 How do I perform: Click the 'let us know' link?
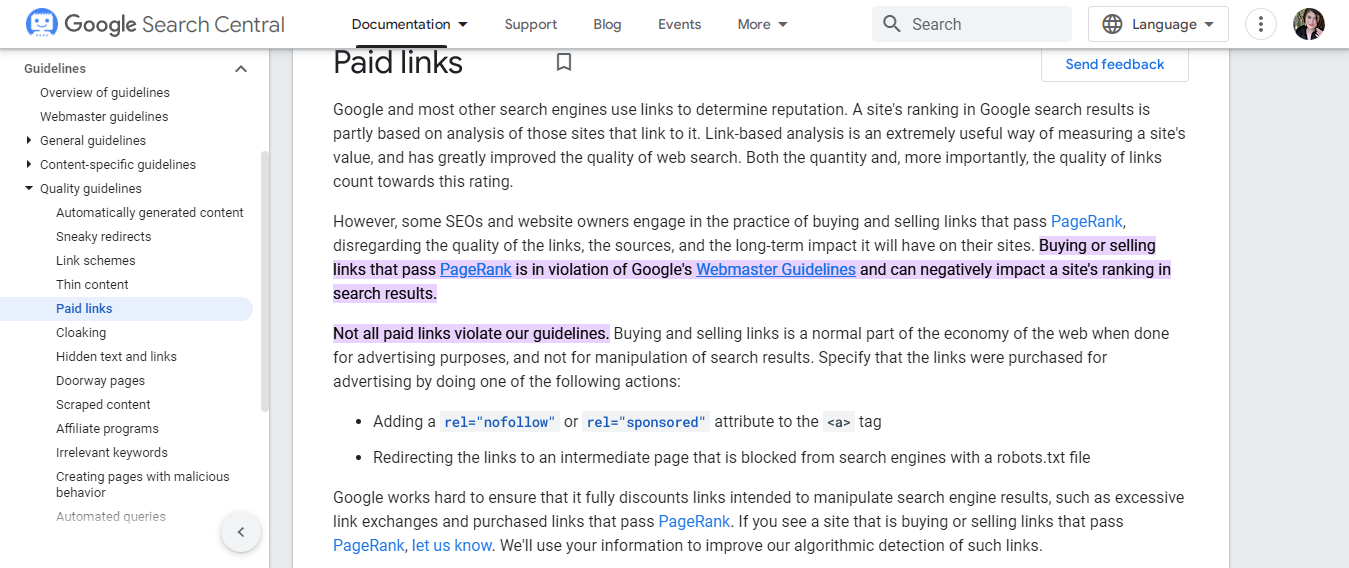coord(452,545)
